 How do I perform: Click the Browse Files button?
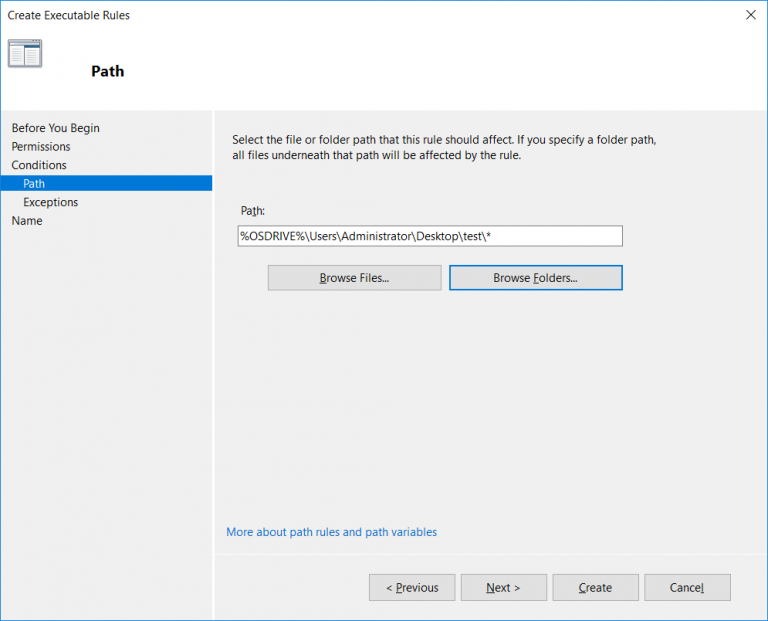[354, 278]
